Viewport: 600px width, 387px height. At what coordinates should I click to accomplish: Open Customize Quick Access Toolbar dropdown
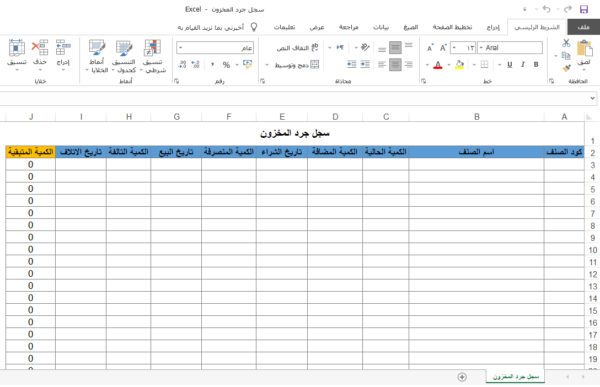pyautogui.click(x=525, y=9)
